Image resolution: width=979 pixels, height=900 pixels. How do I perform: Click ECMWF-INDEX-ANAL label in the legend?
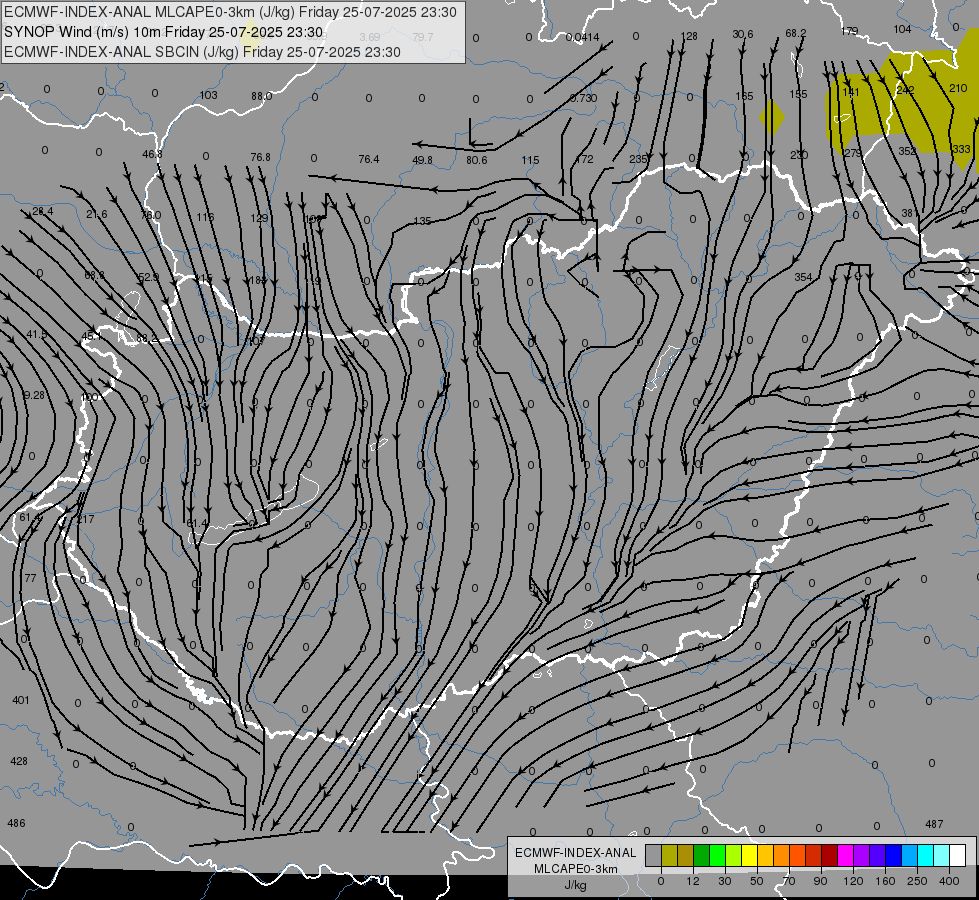click(576, 853)
